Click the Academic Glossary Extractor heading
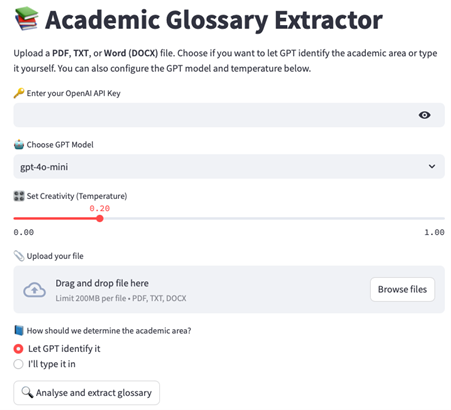 (214, 20)
